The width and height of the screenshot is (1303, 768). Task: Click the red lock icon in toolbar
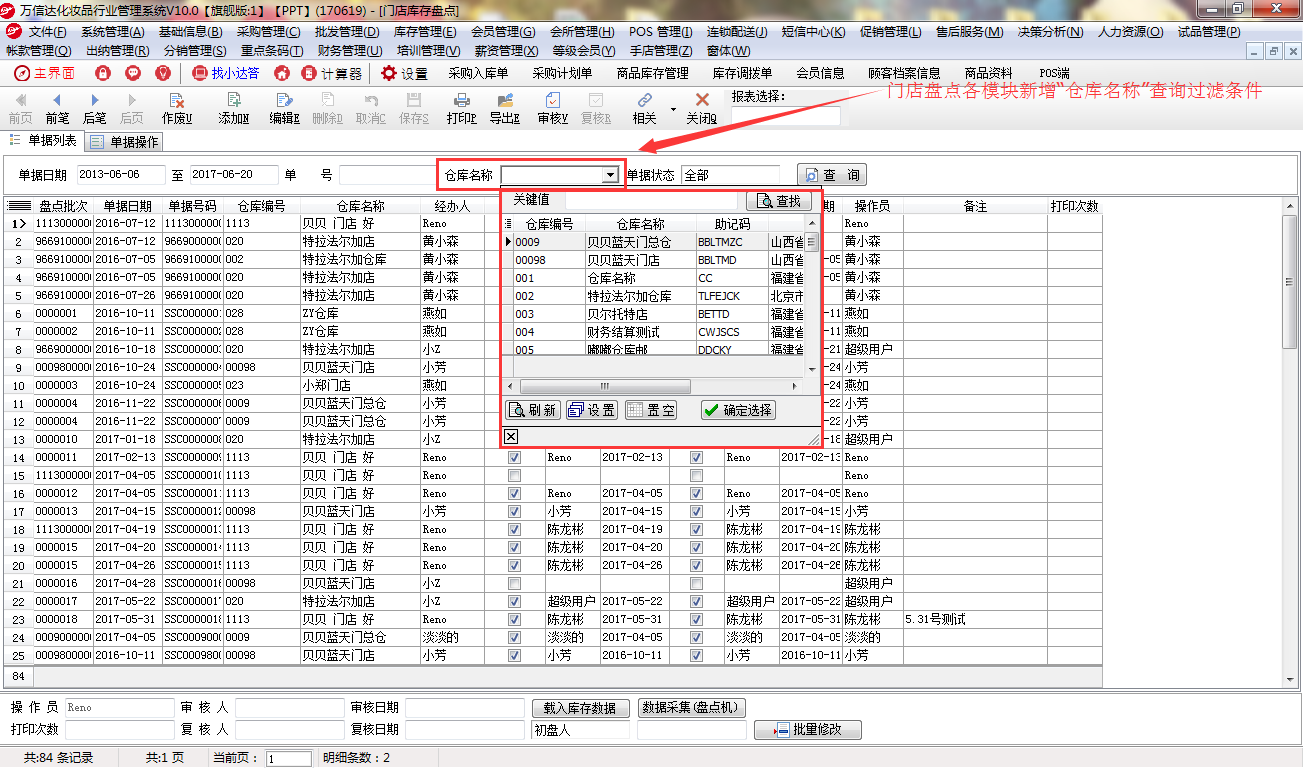[103, 73]
